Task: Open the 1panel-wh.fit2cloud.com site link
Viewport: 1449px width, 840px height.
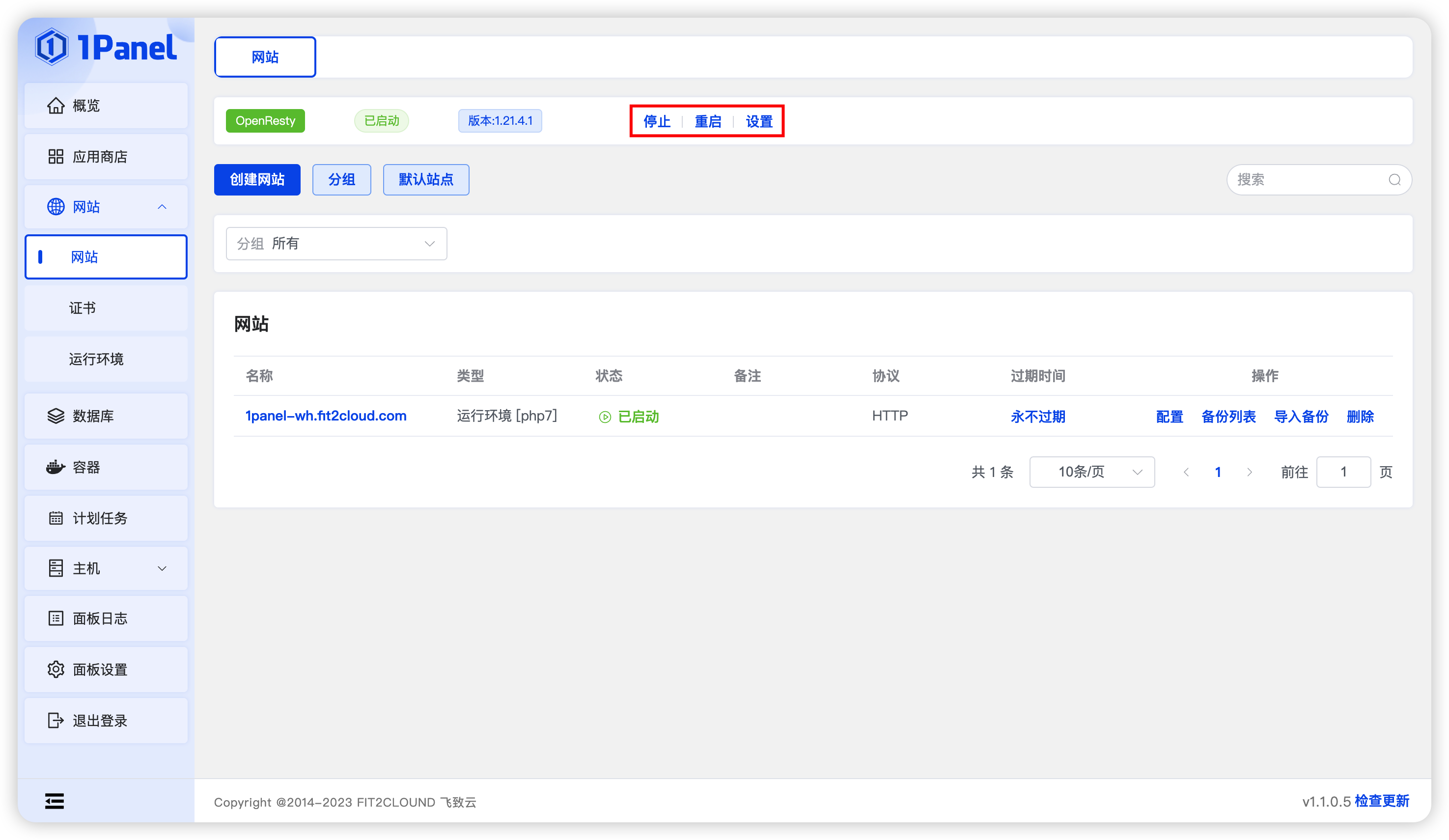Action: pyautogui.click(x=326, y=416)
